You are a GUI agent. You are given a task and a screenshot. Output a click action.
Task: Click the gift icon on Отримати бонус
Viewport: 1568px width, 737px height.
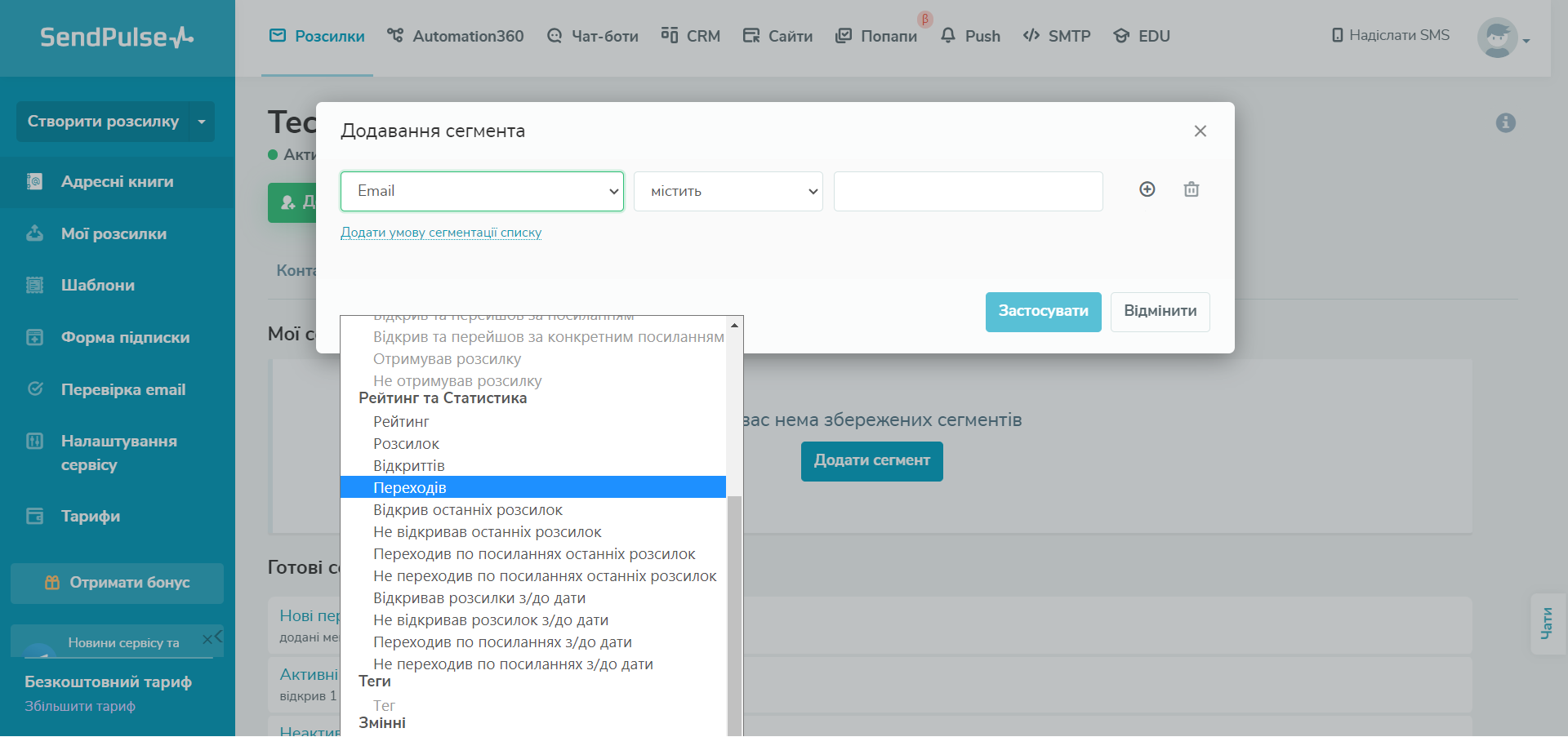tap(52, 583)
